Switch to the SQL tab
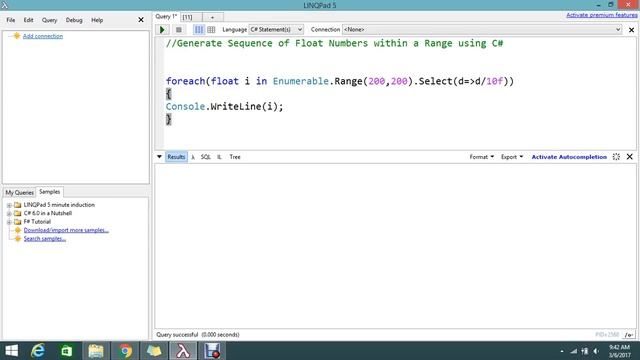Screen dimensions: 640x360 click(x=206, y=157)
